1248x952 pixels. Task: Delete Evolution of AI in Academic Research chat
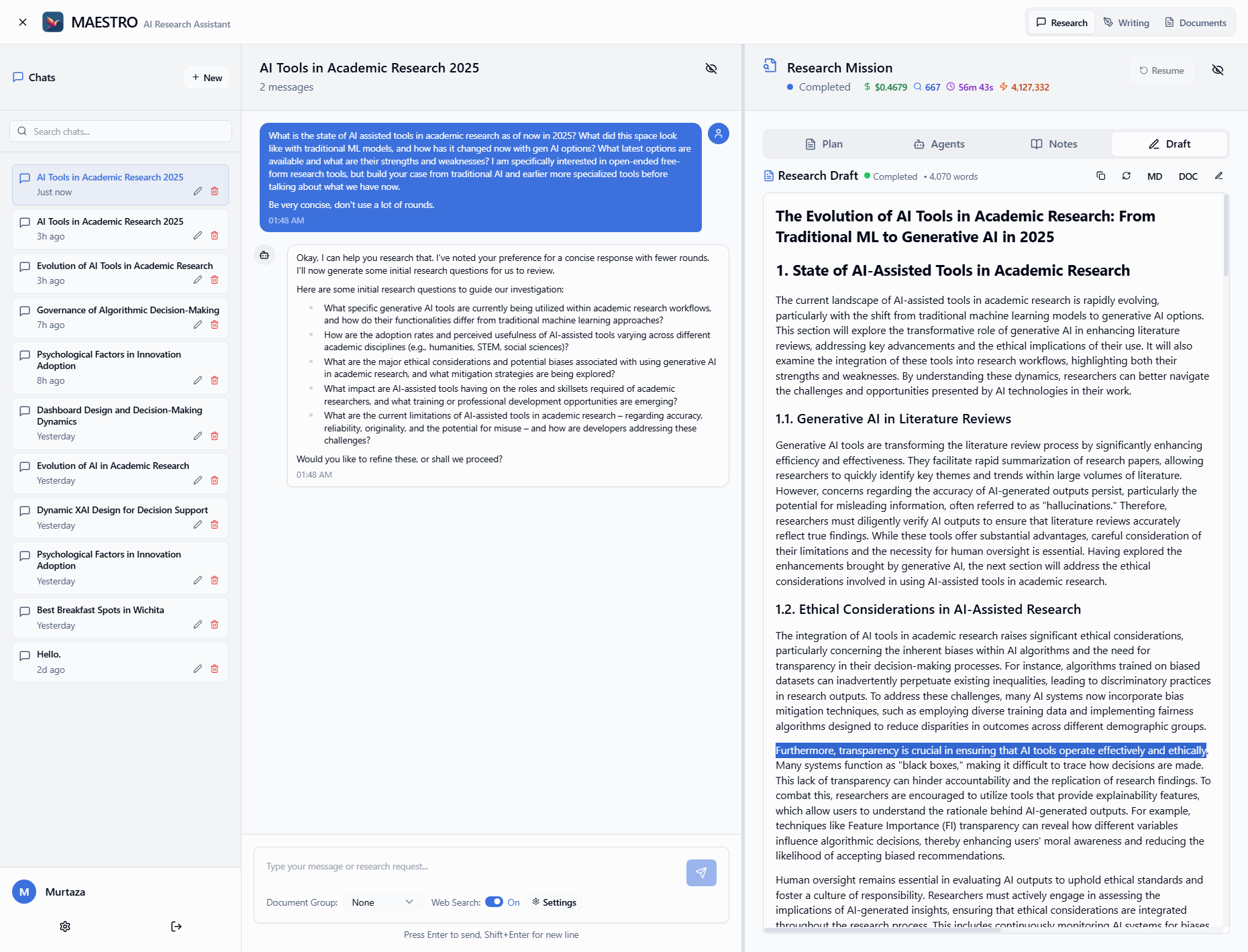[x=215, y=480]
